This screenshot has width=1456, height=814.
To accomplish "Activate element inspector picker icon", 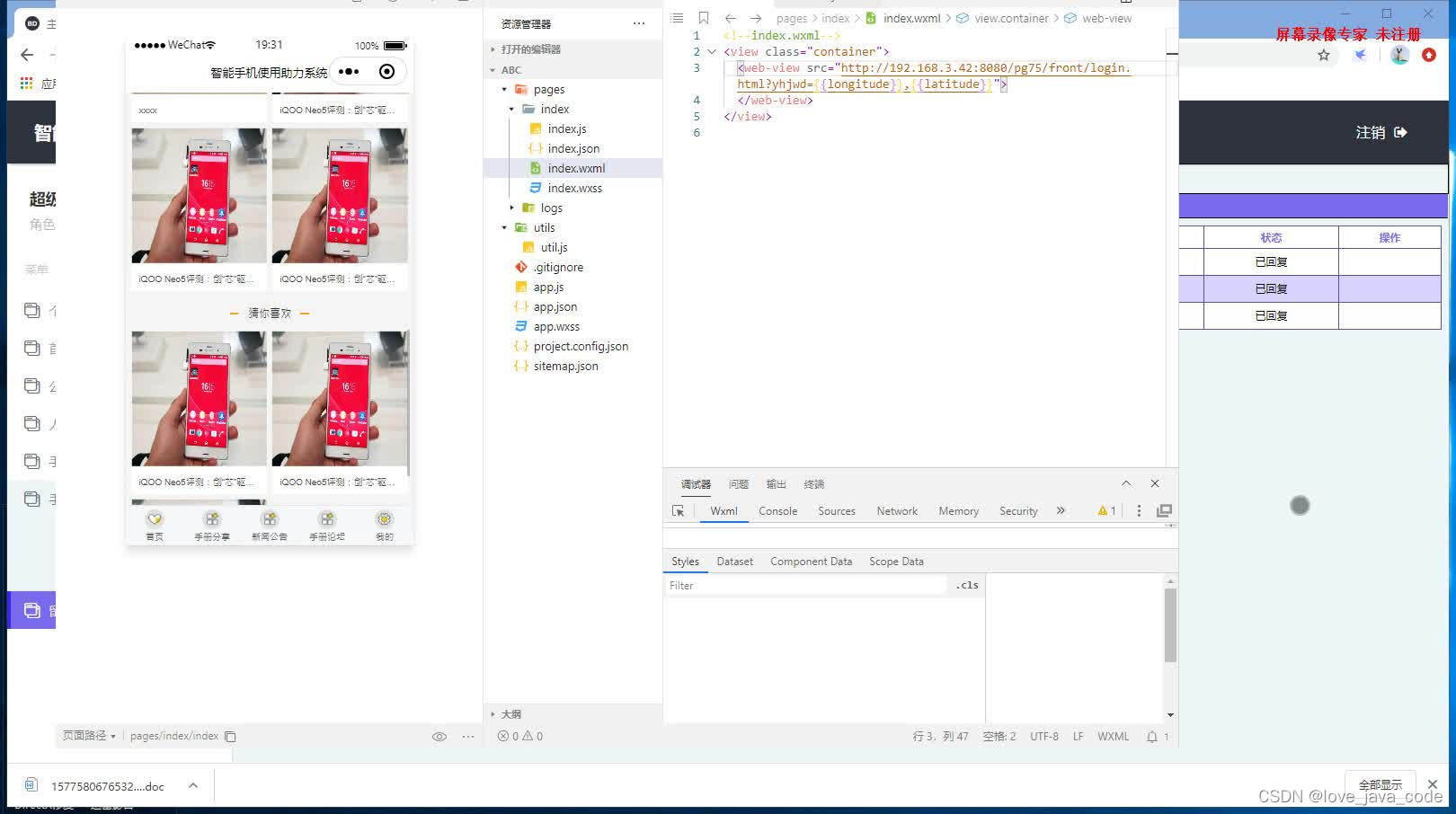I will click(x=679, y=511).
